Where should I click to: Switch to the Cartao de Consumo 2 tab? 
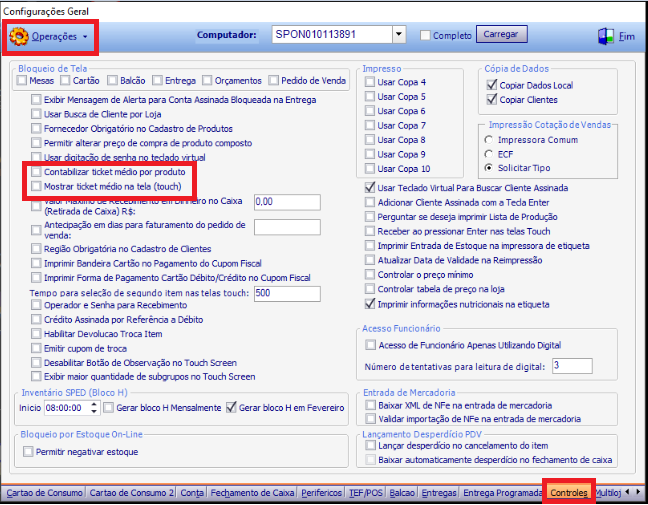pos(131,493)
